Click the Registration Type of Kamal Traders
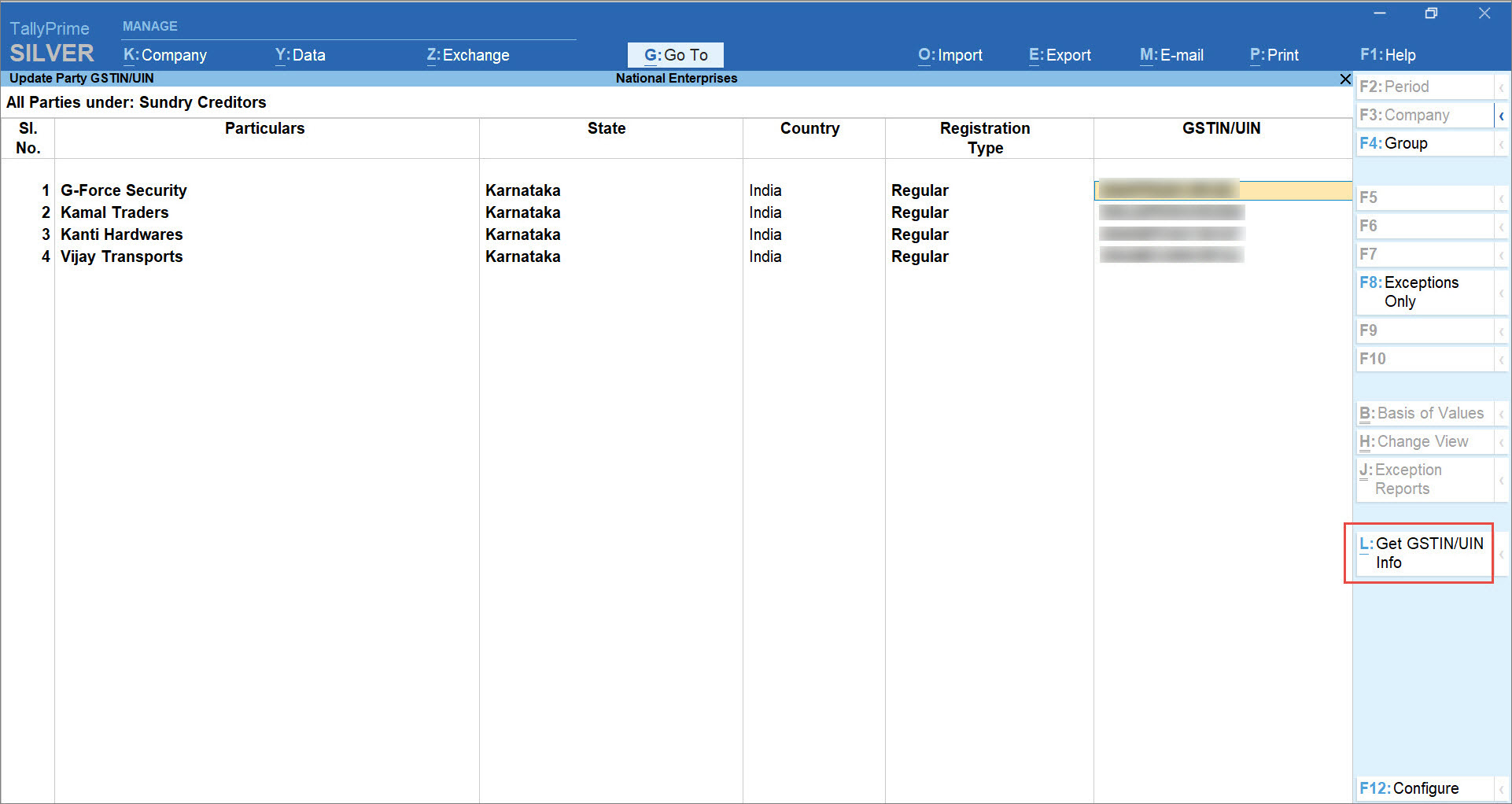 (920, 212)
